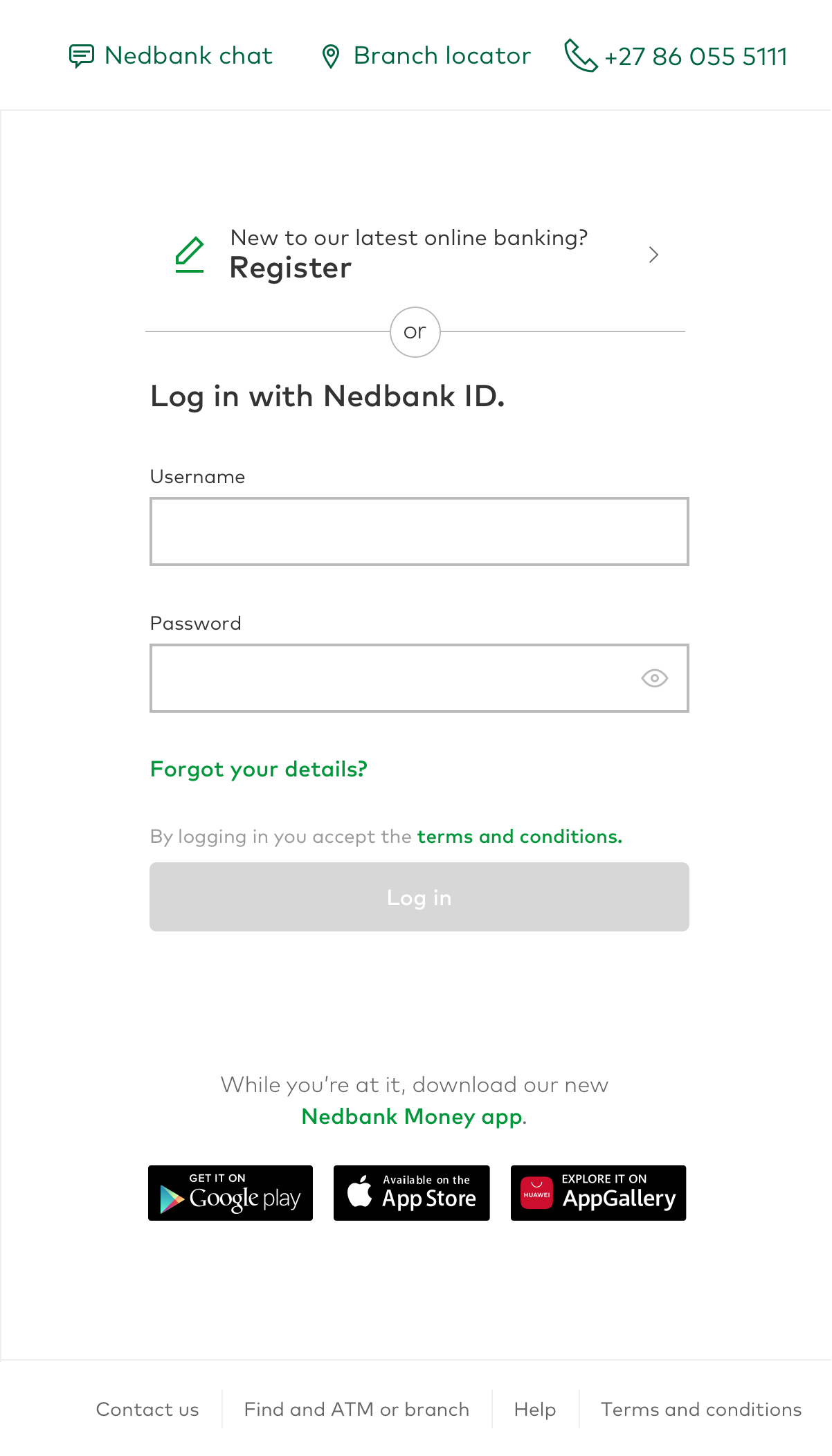Open the Google Play store badge

230,1193
